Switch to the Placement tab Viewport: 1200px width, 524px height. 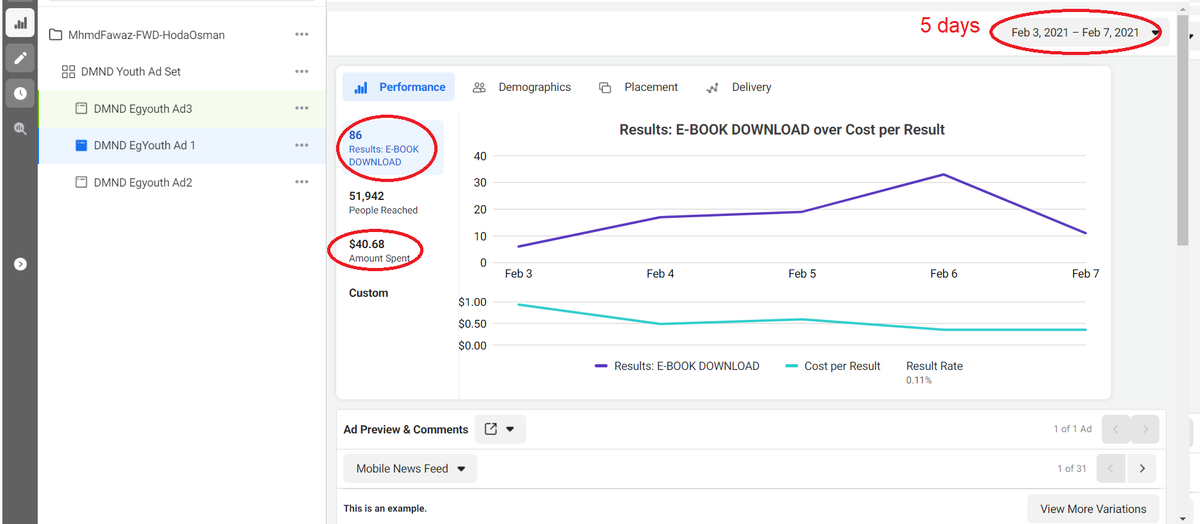[638, 87]
